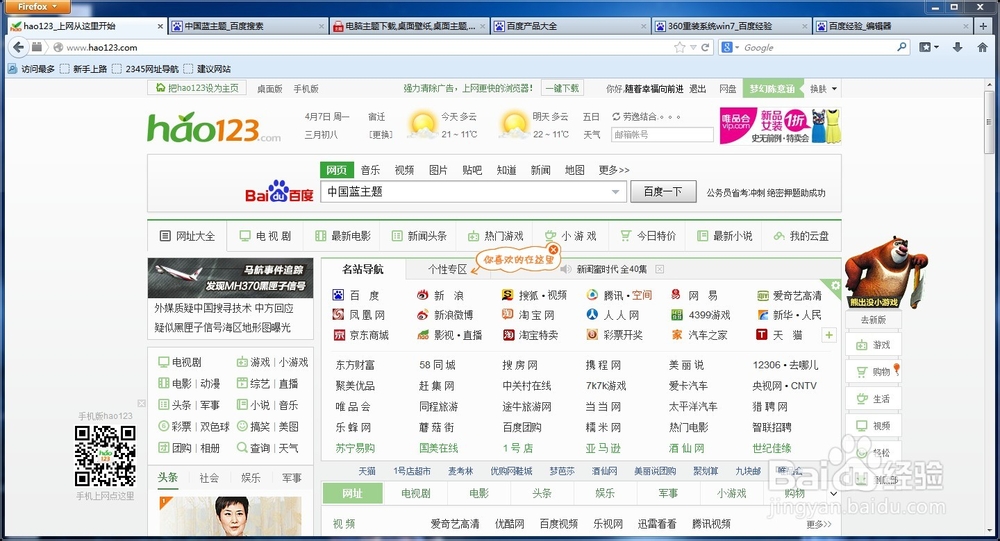Click 退出 logout link
This screenshot has height=541, width=1000.
[698, 89]
